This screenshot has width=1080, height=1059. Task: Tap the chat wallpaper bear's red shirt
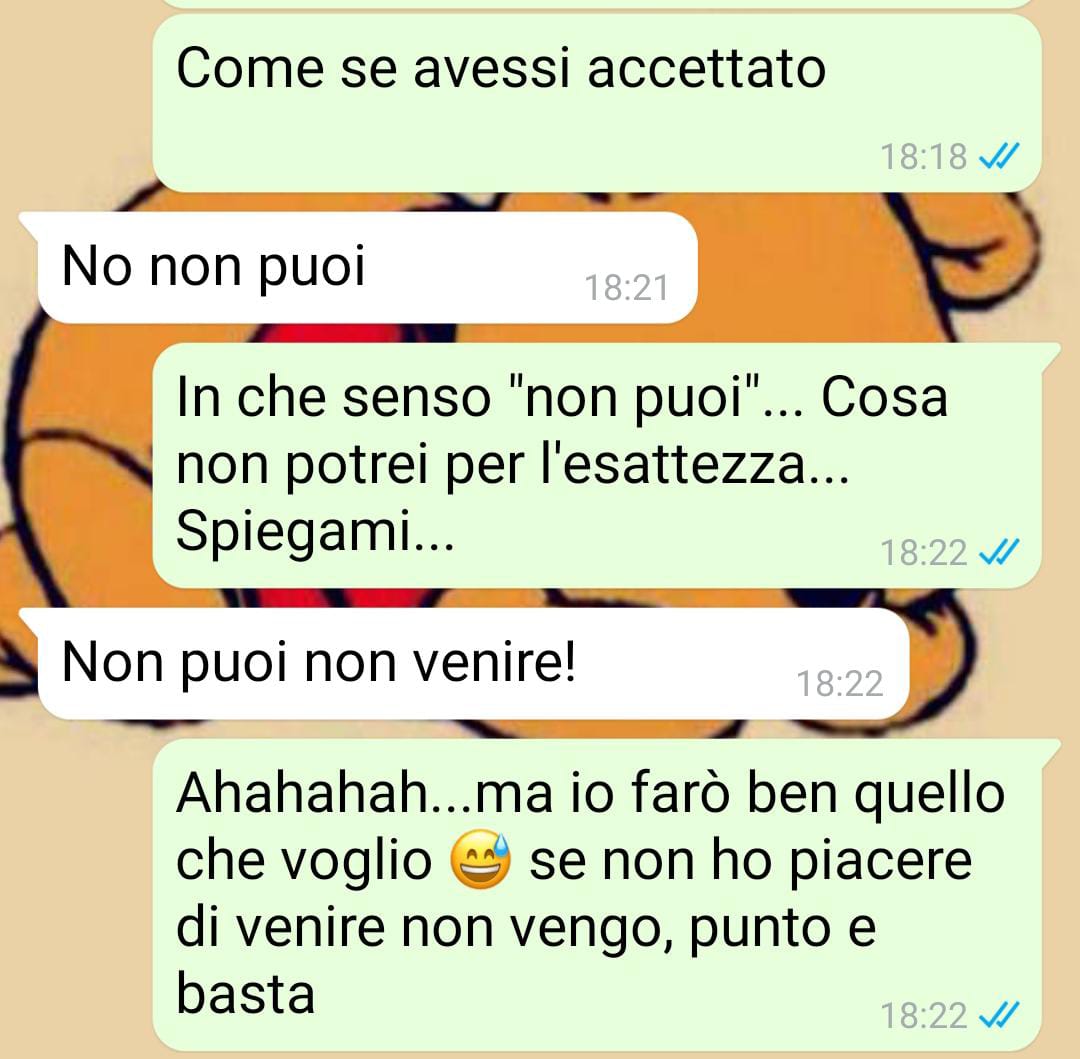(x=358, y=333)
